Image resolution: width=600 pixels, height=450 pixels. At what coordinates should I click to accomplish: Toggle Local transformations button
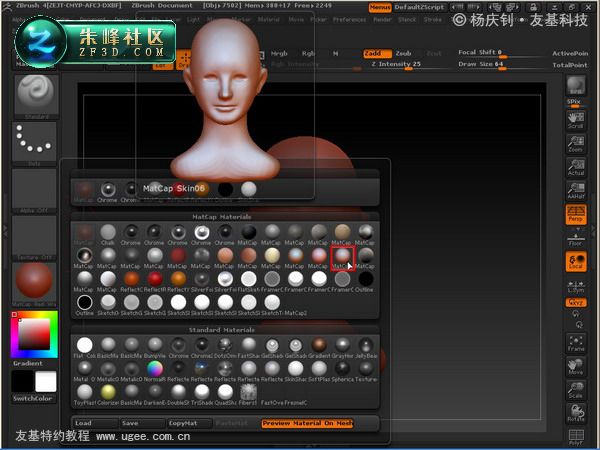click(x=576, y=261)
